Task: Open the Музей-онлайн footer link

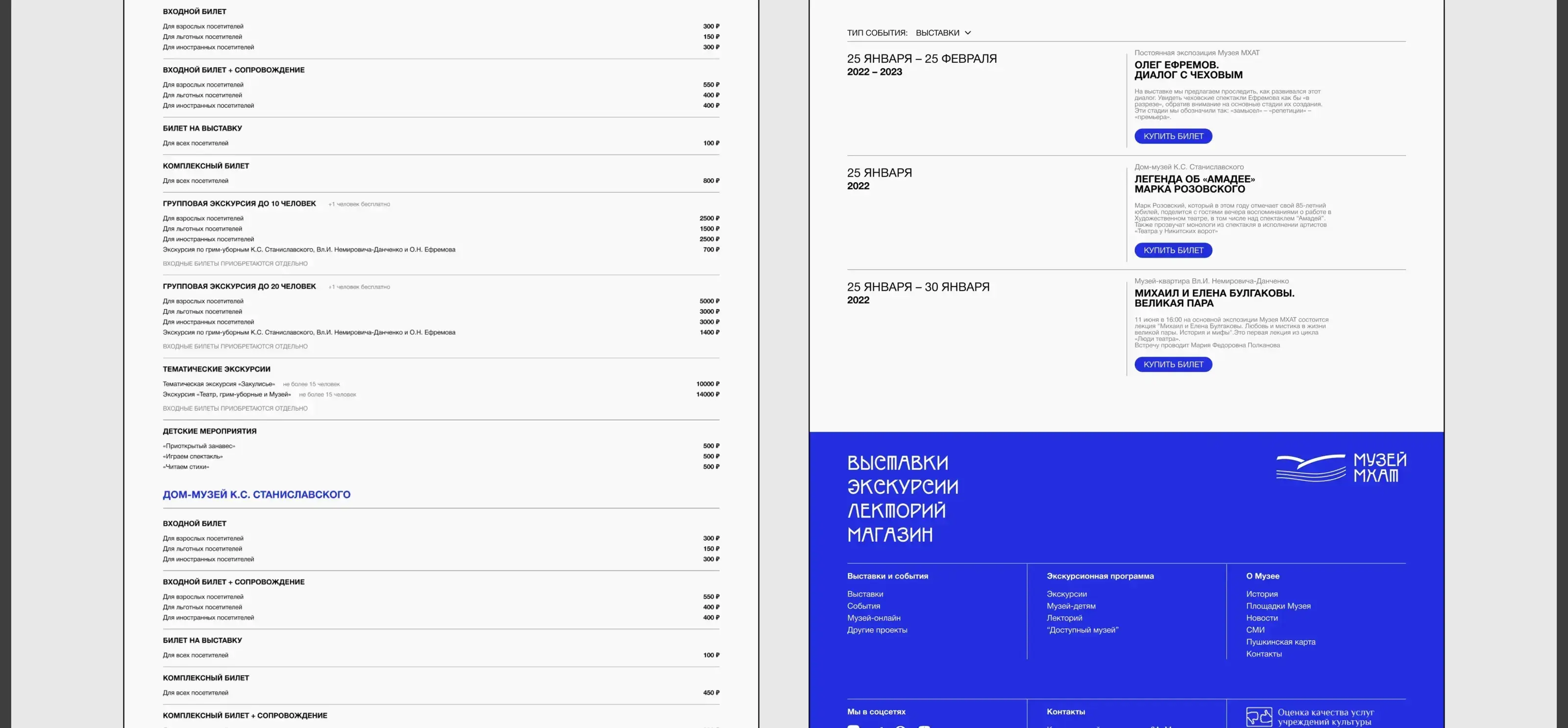Action: pos(874,618)
